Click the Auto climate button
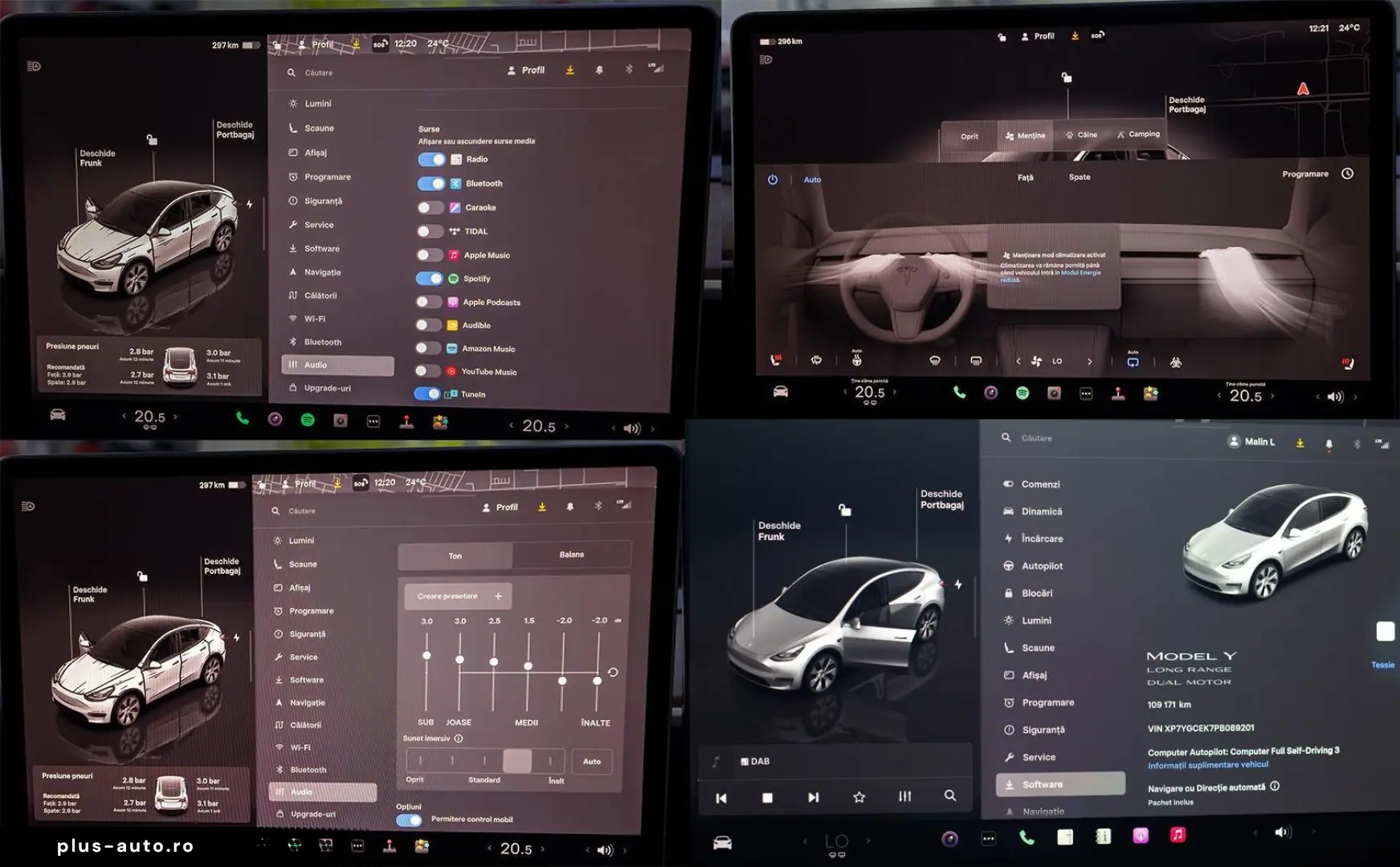The image size is (1400, 867). pyautogui.click(x=812, y=180)
